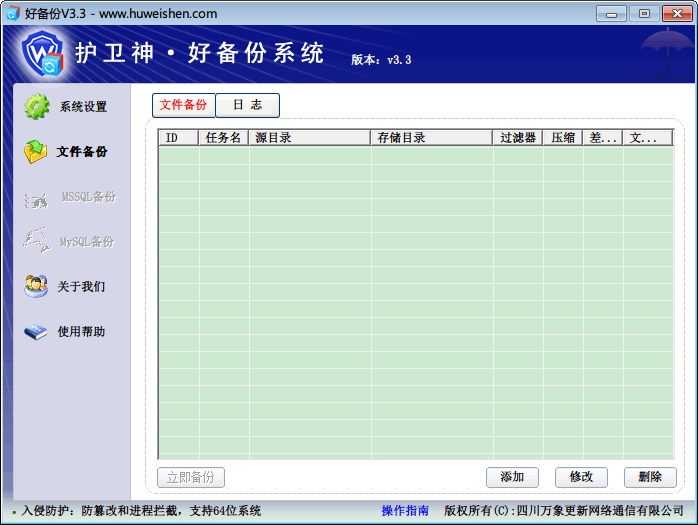Click the shield logo in the header

pyautogui.click(x=43, y=53)
